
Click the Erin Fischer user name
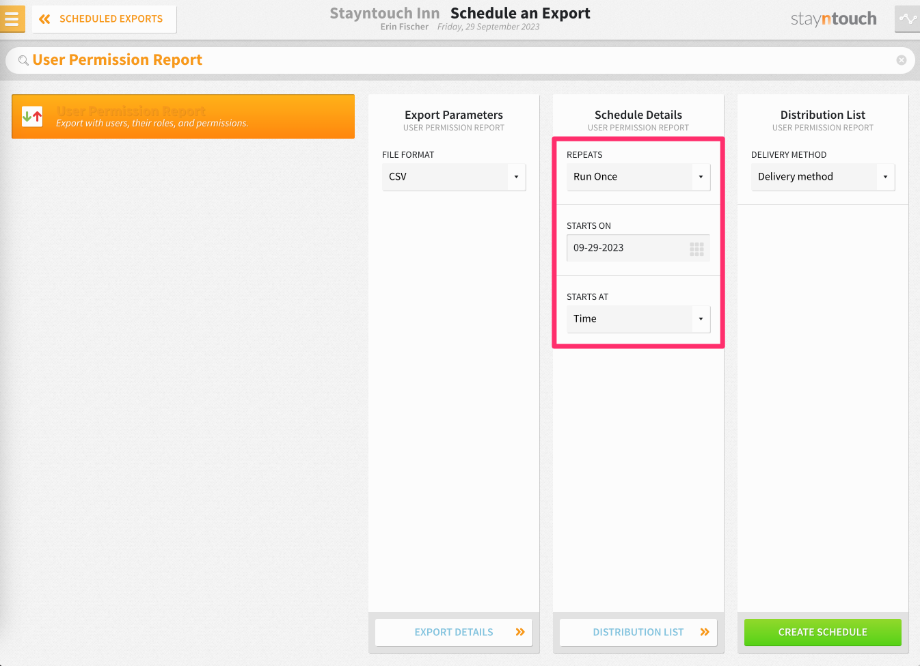coord(404,27)
